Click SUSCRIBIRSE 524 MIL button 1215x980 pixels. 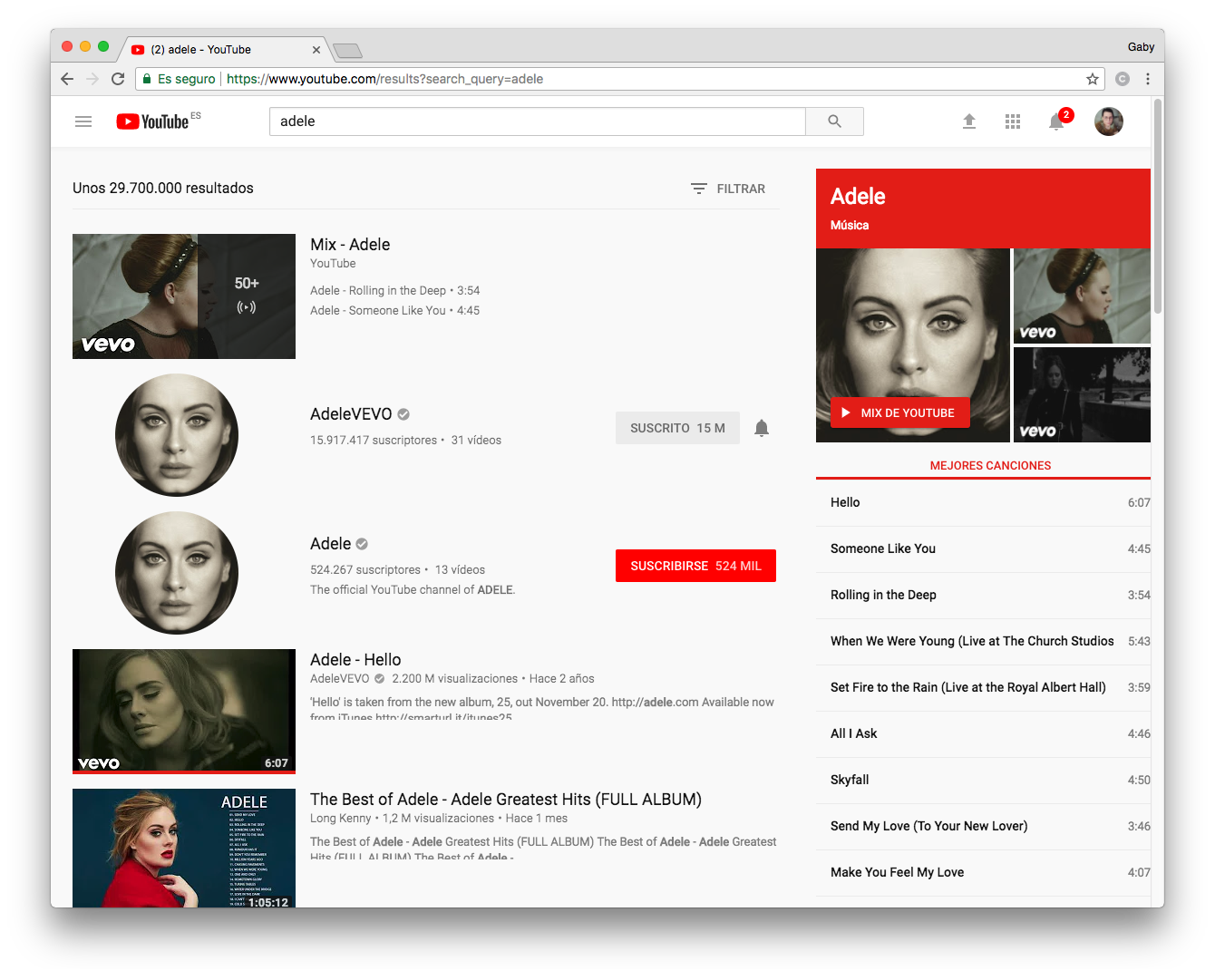point(695,566)
